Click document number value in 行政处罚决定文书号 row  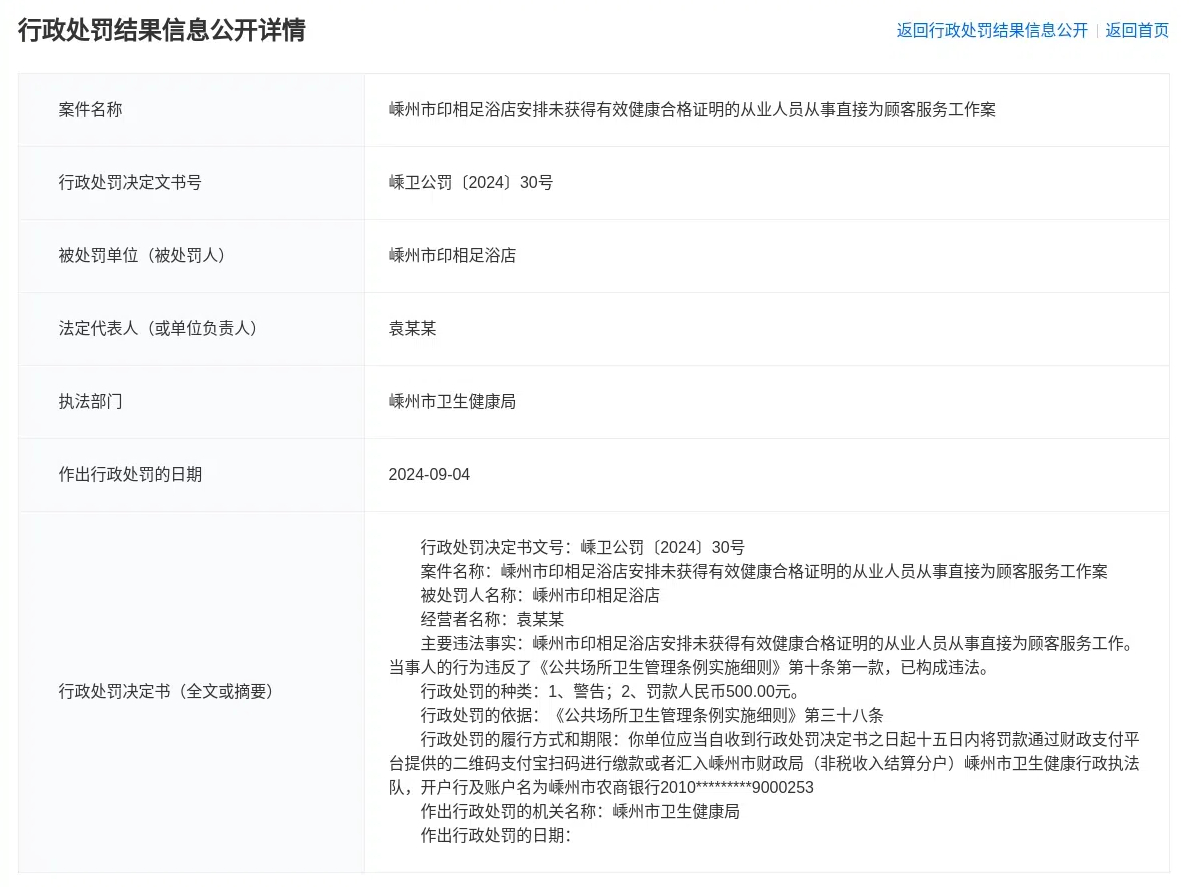(x=470, y=182)
